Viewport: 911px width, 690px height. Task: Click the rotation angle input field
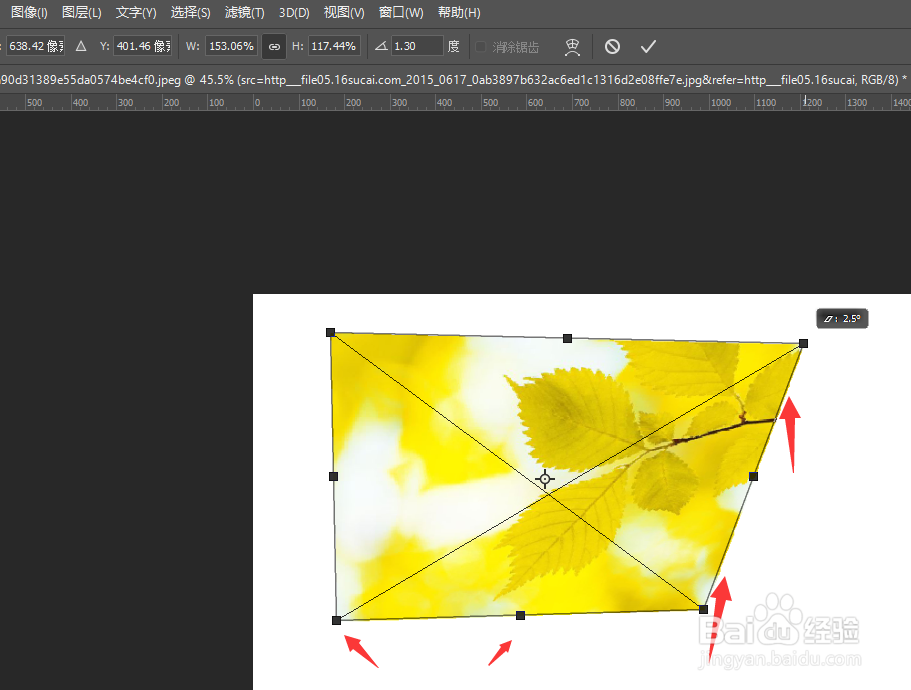pyautogui.click(x=417, y=46)
